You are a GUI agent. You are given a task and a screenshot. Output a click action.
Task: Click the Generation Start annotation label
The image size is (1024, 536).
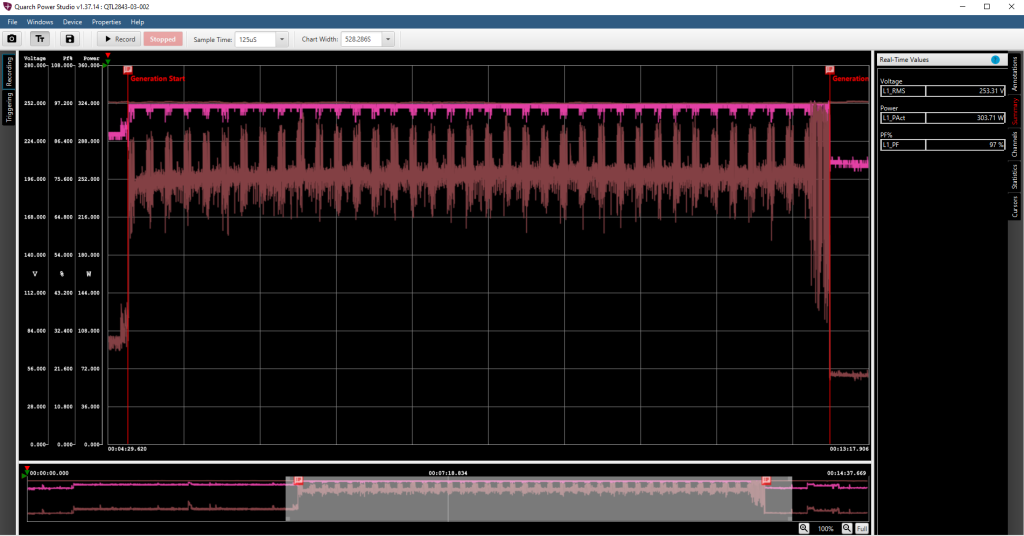pos(157,78)
